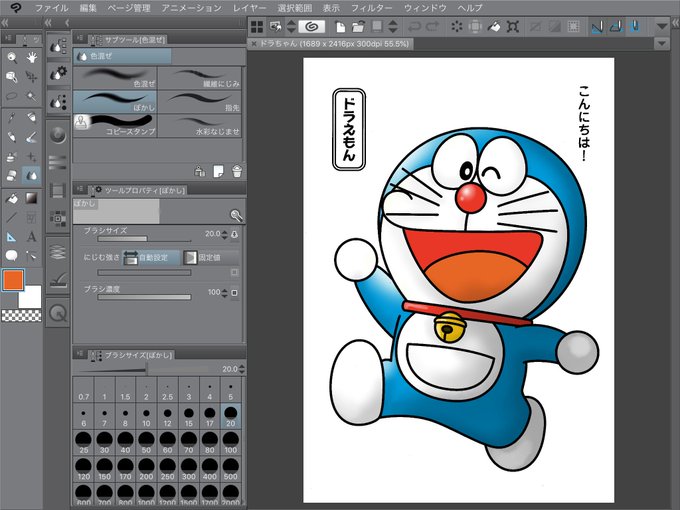Select the Correct line tool
This screenshot has height=510, width=680.
[x=32, y=256]
